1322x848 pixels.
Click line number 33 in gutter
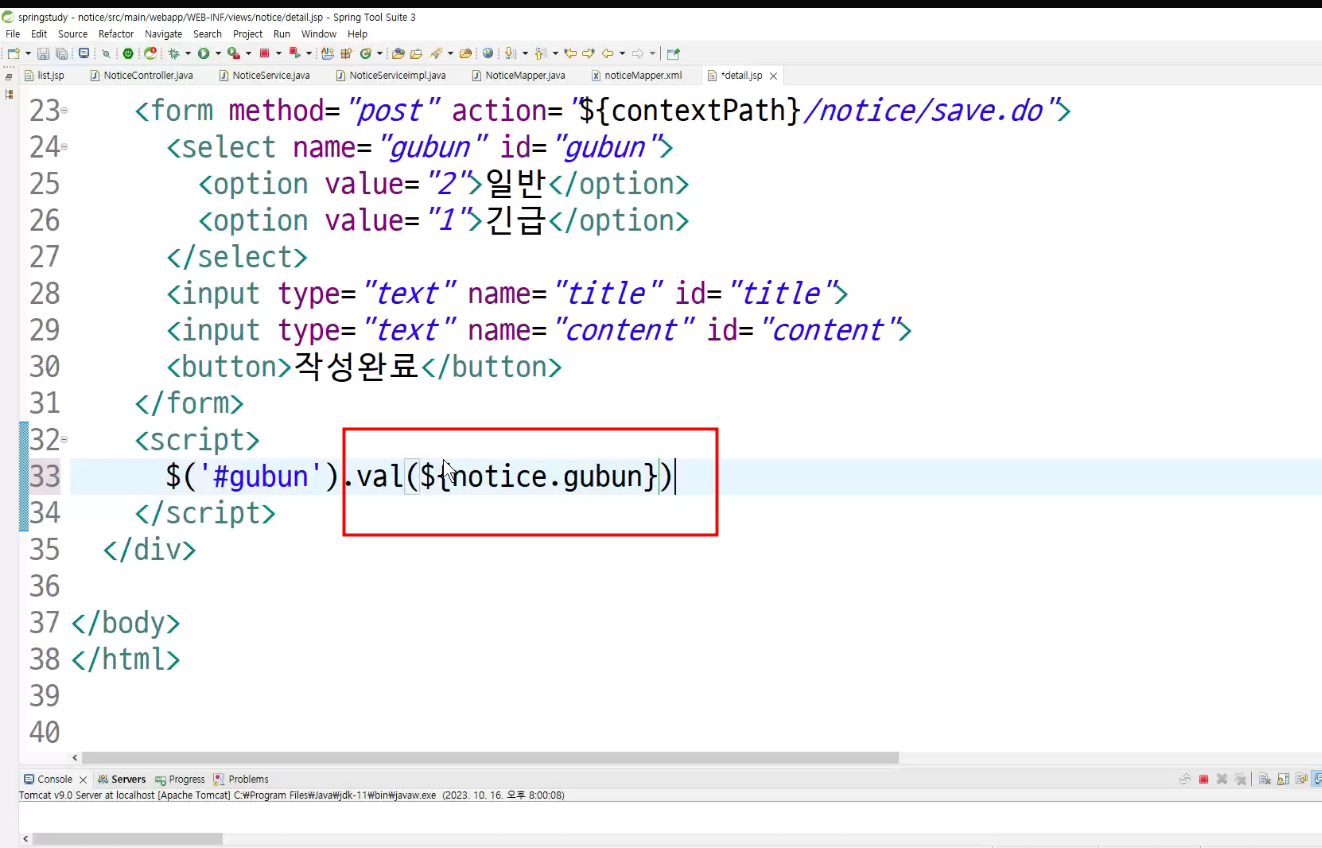tap(44, 476)
